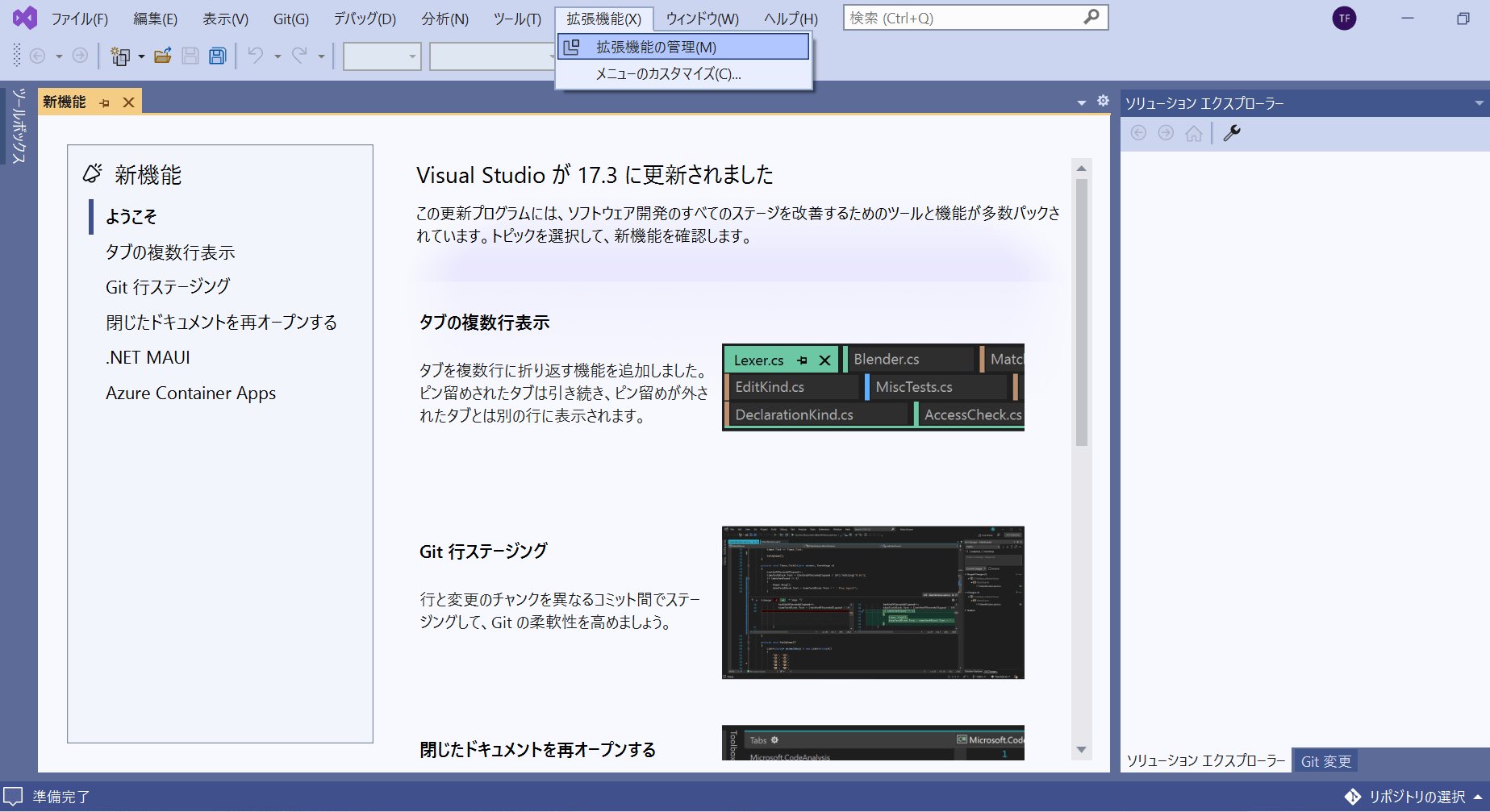Click the content scrollbar down arrow
This screenshot has width=1490, height=812.
(1082, 750)
